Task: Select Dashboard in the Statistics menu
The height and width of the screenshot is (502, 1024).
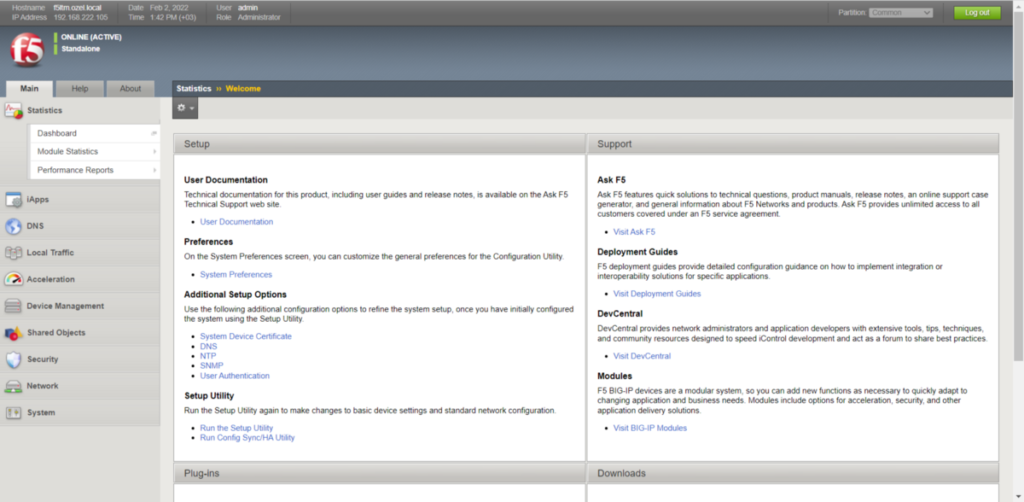Action: click(x=95, y=133)
